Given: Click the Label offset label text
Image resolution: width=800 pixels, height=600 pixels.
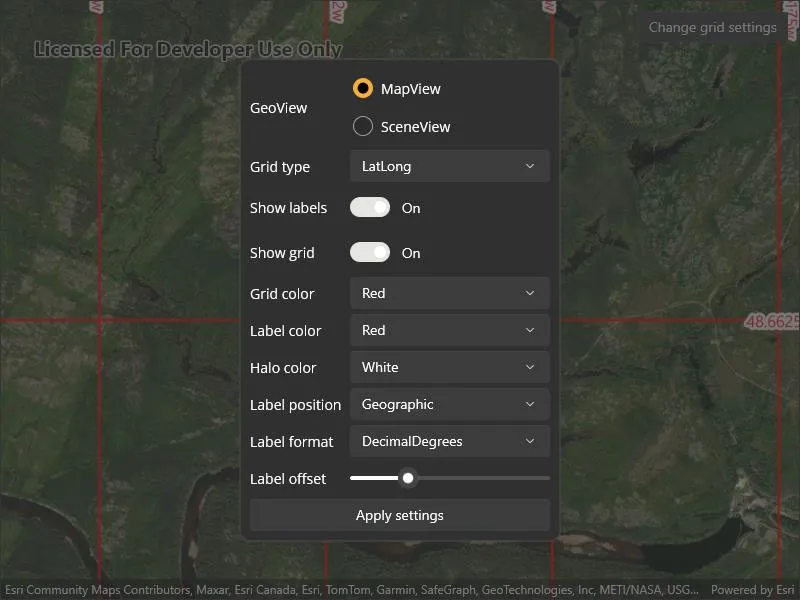Looking at the screenshot, I should pyautogui.click(x=288, y=479).
